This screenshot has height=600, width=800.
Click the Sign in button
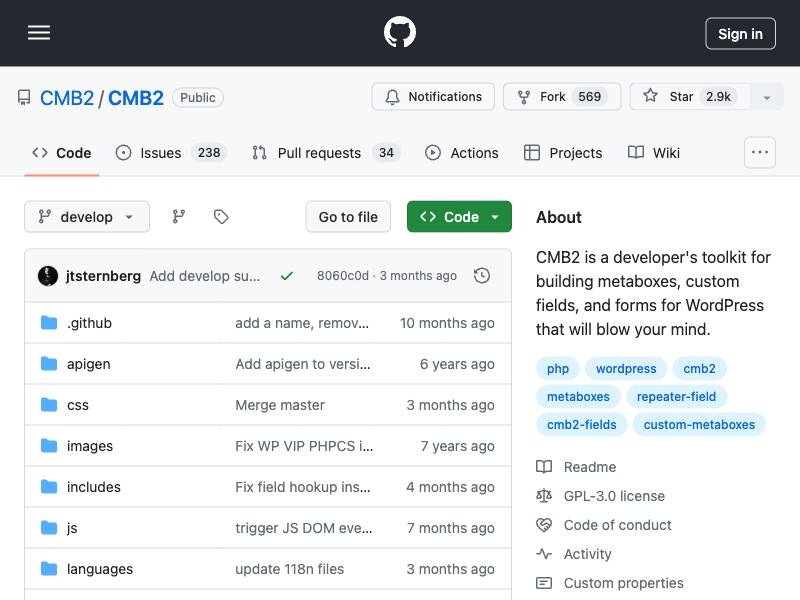click(740, 34)
